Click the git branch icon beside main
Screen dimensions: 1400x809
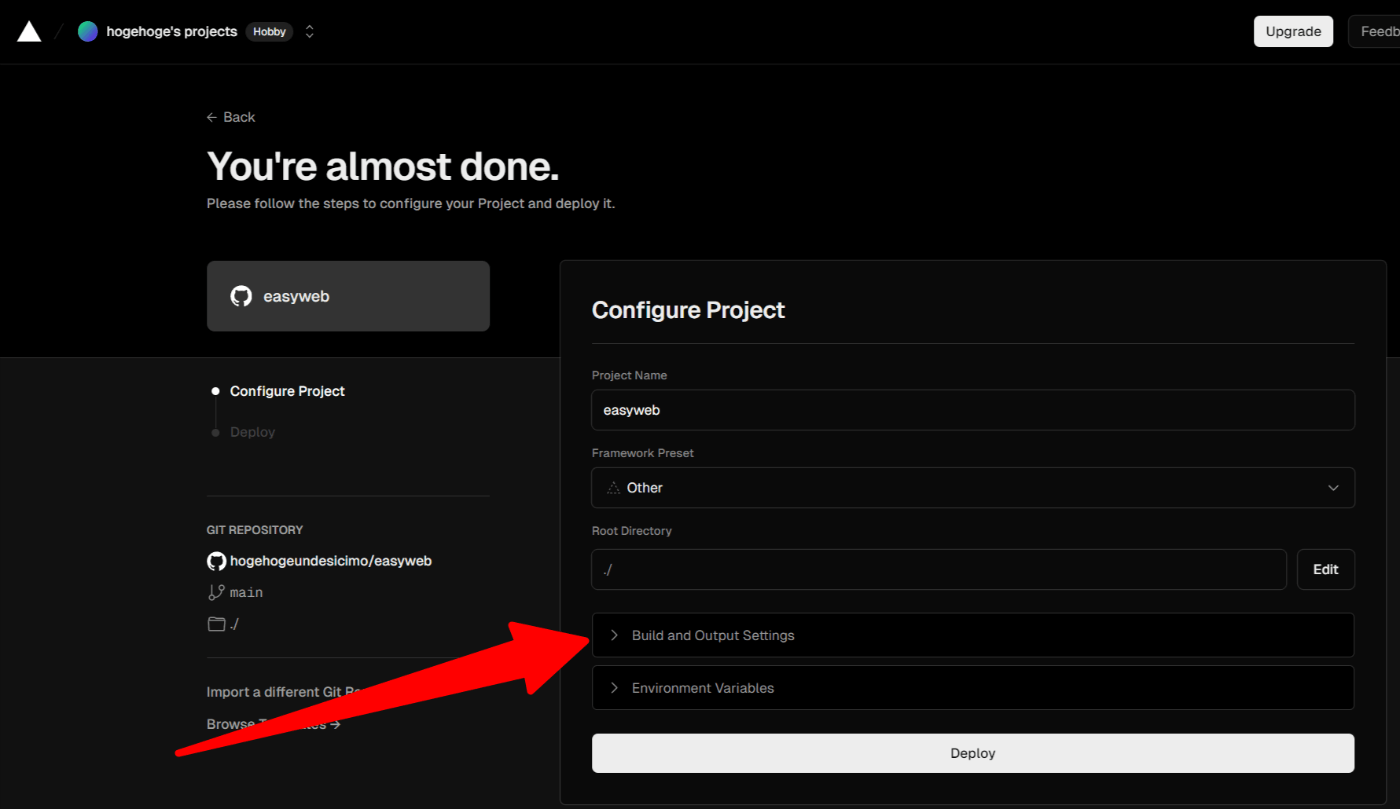pyautogui.click(x=216, y=592)
